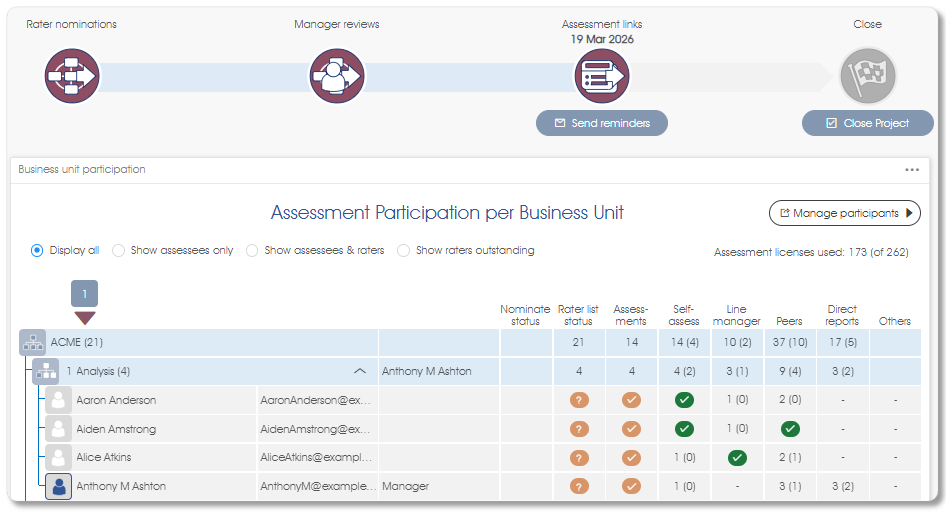Click the Alice Atkins name

click(x=104, y=457)
